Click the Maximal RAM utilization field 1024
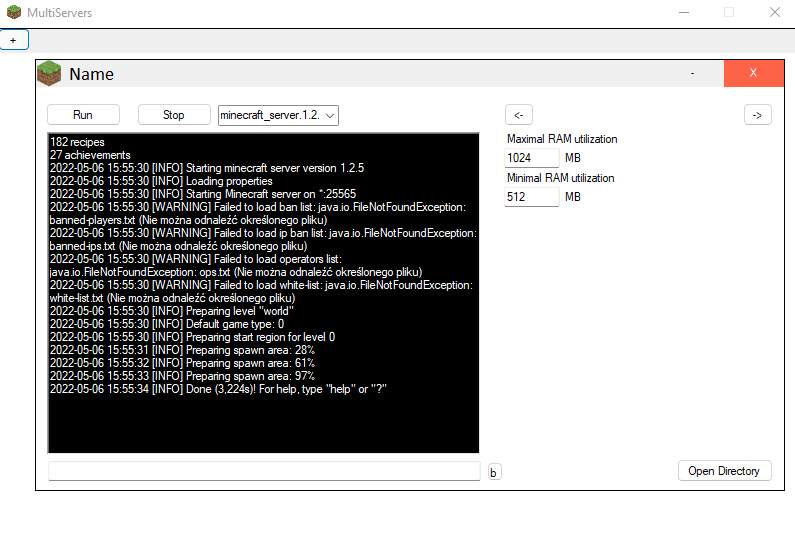 (531, 158)
